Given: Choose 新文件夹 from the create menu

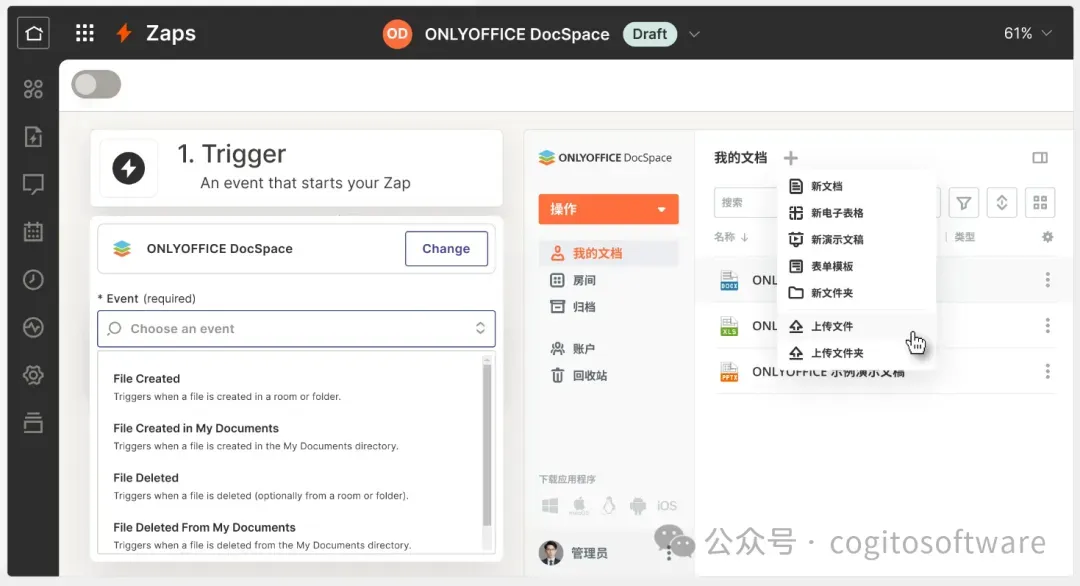Looking at the screenshot, I should pos(856,293).
